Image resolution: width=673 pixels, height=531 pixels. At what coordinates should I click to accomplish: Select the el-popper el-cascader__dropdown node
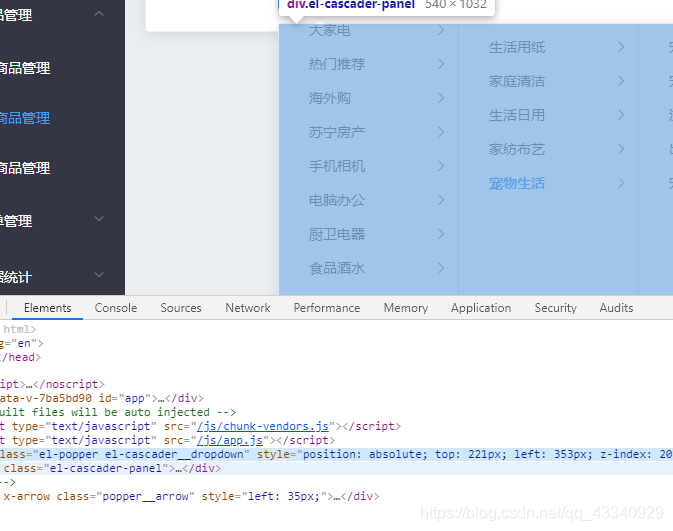[336, 454]
